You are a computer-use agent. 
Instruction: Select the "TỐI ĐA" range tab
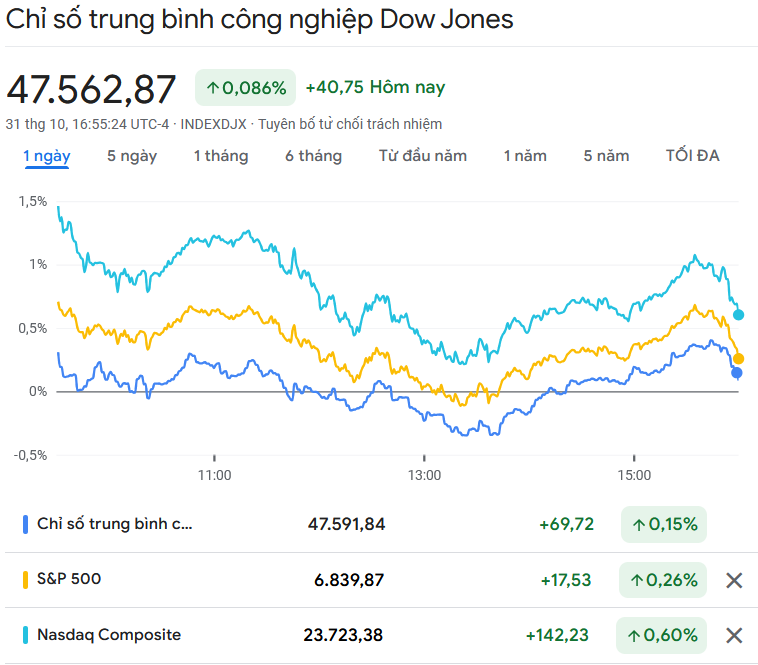tap(692, 156)
